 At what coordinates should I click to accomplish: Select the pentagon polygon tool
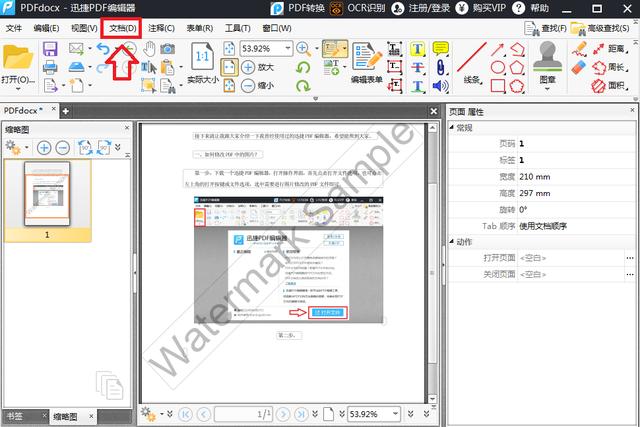click(x=517, y=67)
